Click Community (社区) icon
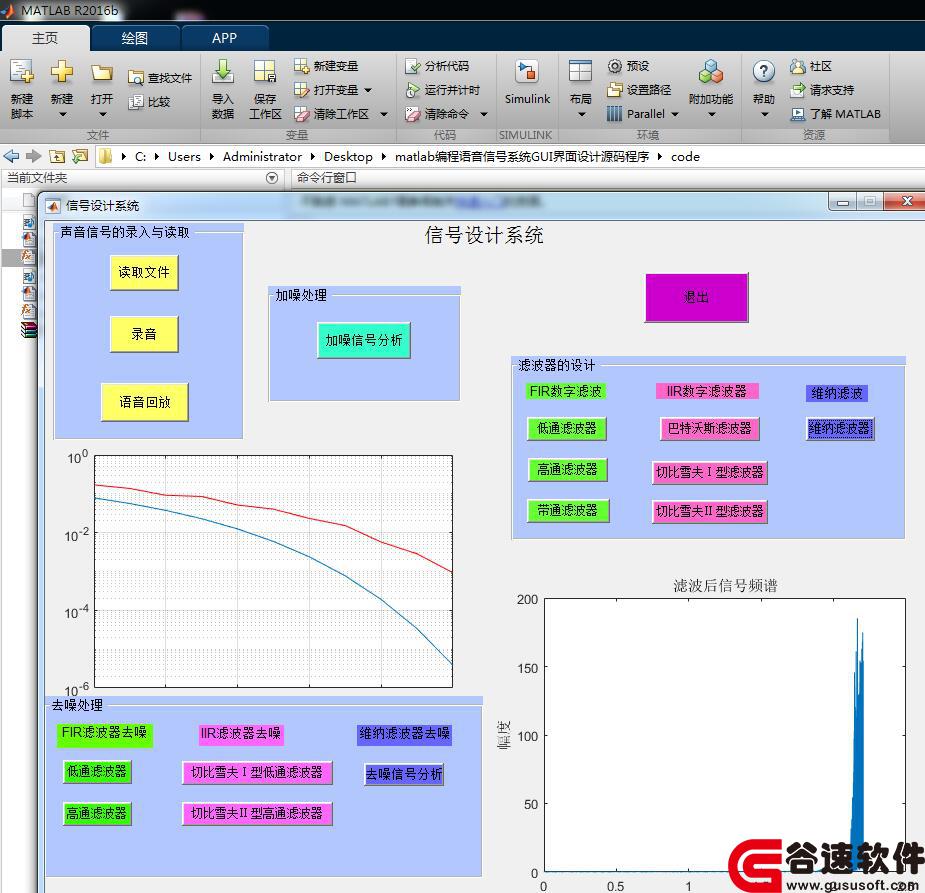Viewport: 925px width, 893px height. tap(798, 66)
